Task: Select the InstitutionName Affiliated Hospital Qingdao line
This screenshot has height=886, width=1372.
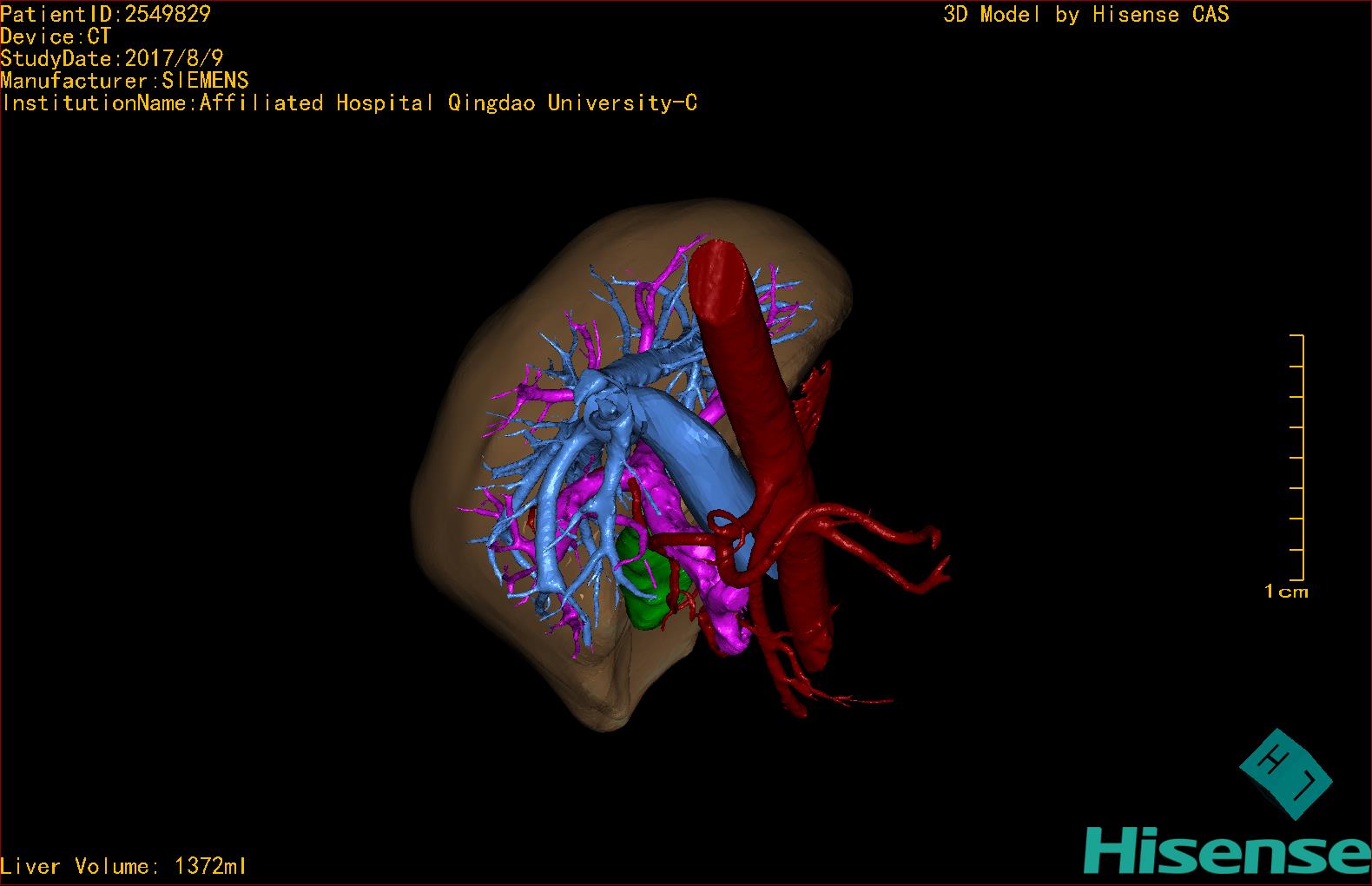Action: [x=349, y=102]
